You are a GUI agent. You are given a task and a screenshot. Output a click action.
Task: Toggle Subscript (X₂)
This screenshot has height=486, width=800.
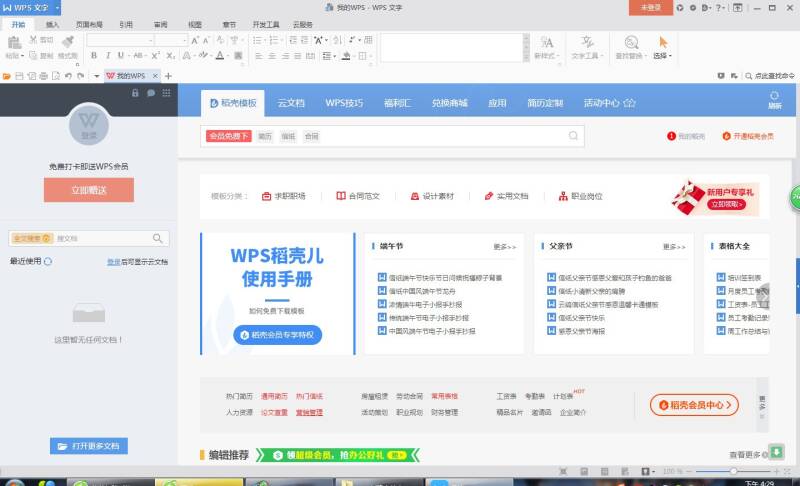(x=171, y=55)
